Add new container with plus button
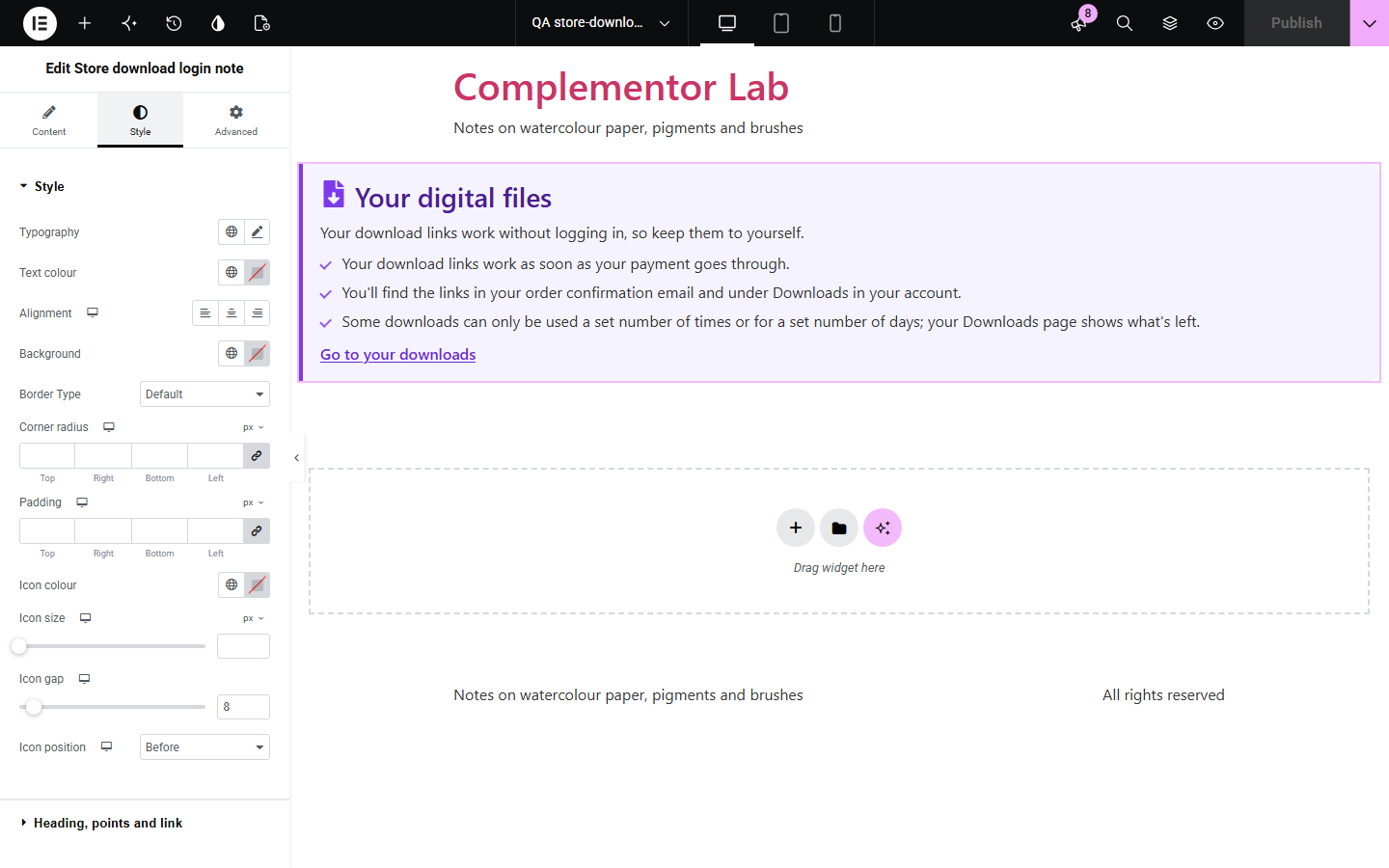Viewport: 1389px width, 868px height. tap(795, 528)
